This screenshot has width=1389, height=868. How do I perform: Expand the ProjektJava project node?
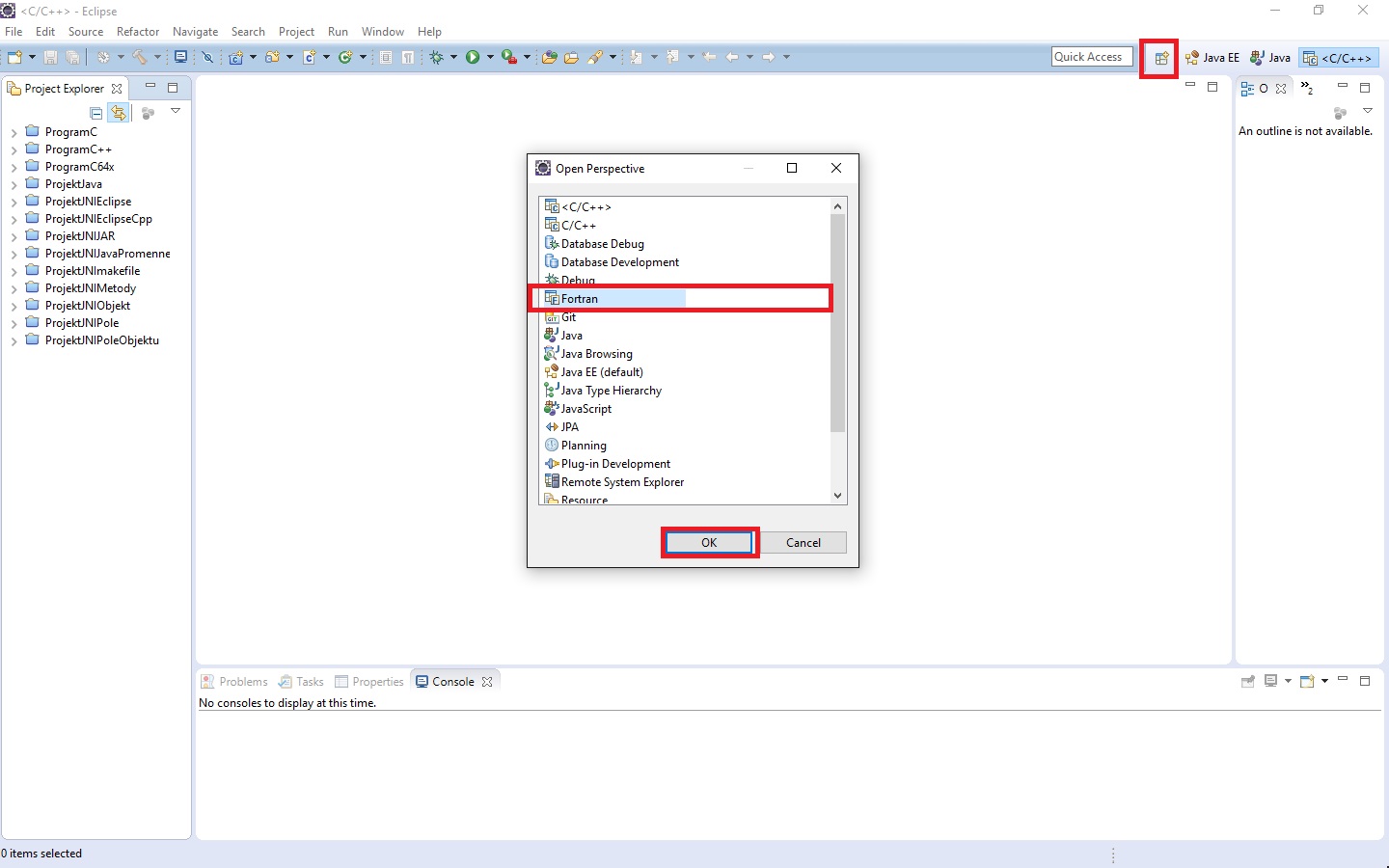tap(14, 184)
